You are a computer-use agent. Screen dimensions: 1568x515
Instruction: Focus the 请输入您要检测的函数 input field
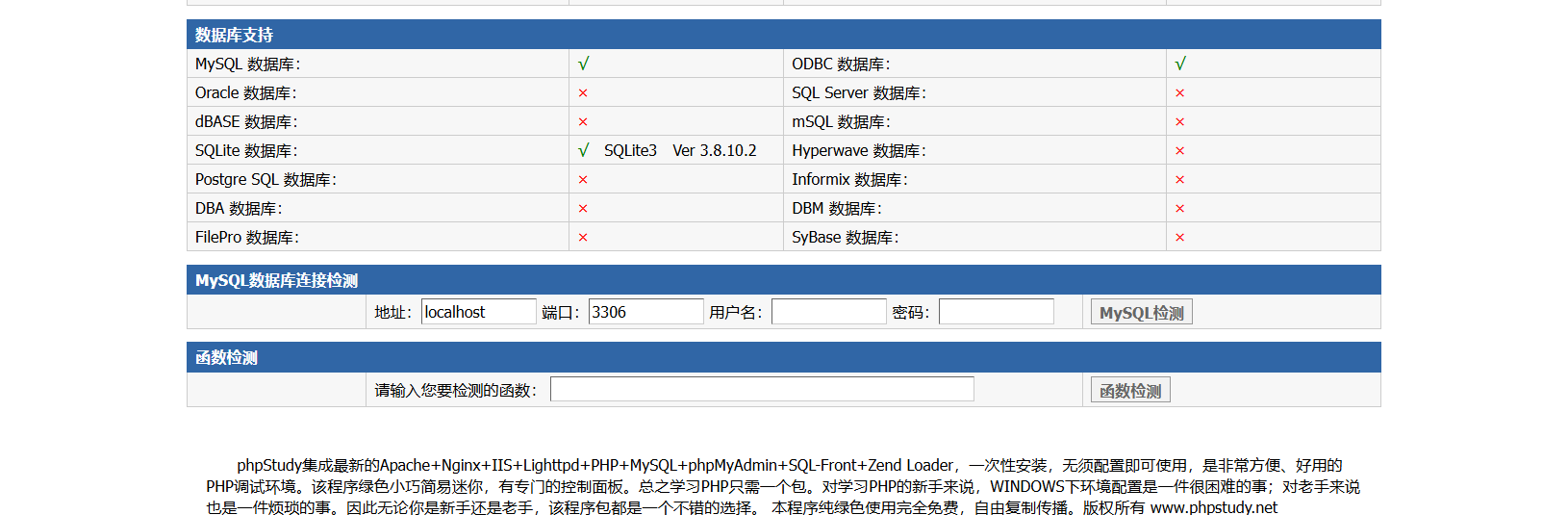[762, 389]
